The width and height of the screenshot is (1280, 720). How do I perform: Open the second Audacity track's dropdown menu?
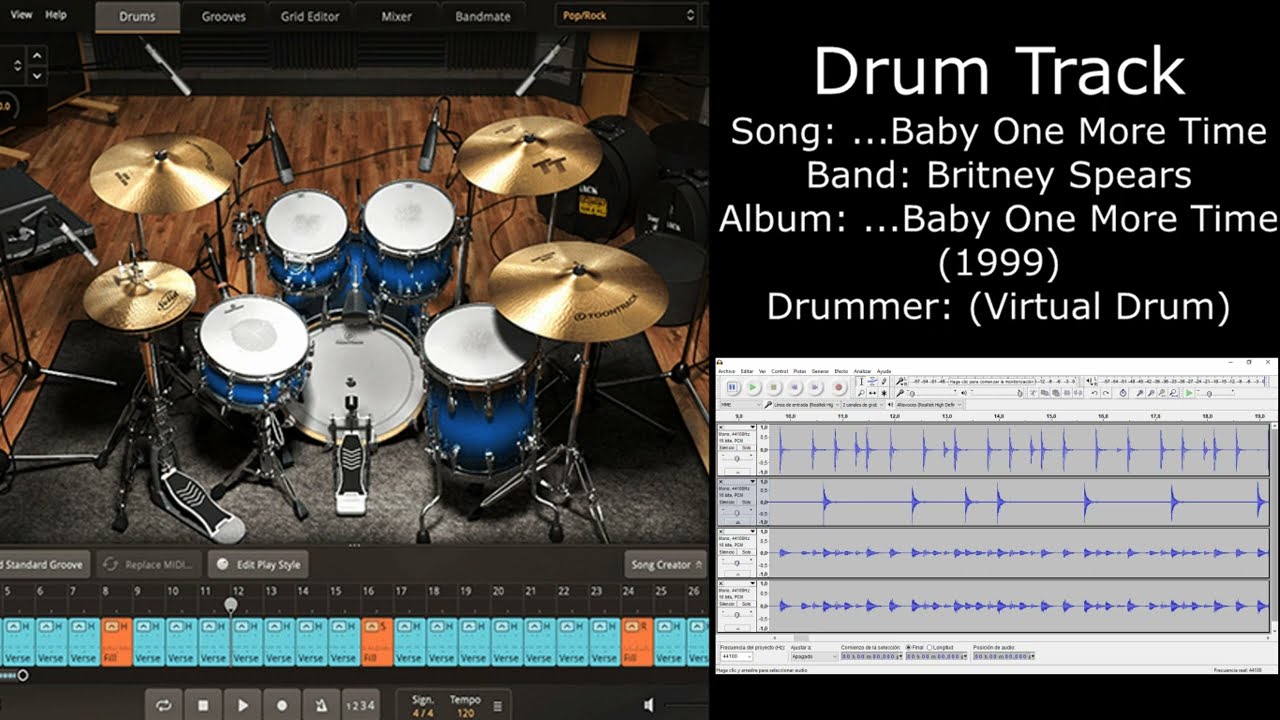(x=753, y=481)
